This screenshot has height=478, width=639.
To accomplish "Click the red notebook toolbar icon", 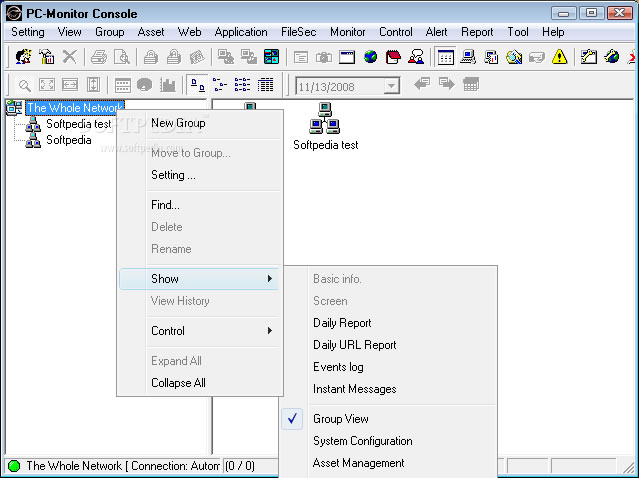I will pyautogui.click(x=393, y=57).
